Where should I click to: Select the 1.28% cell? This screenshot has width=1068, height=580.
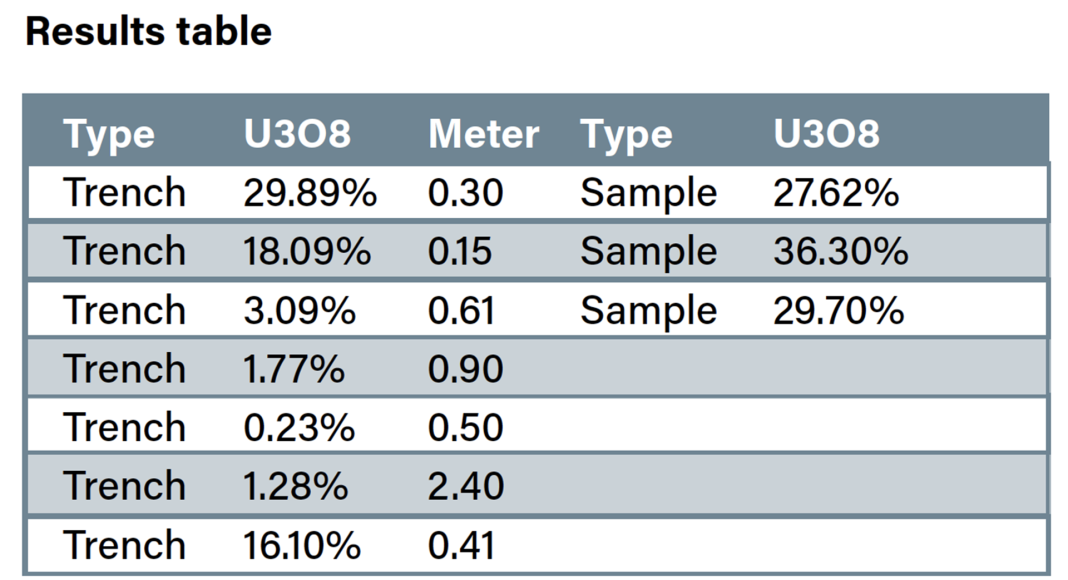pos(295,487)
